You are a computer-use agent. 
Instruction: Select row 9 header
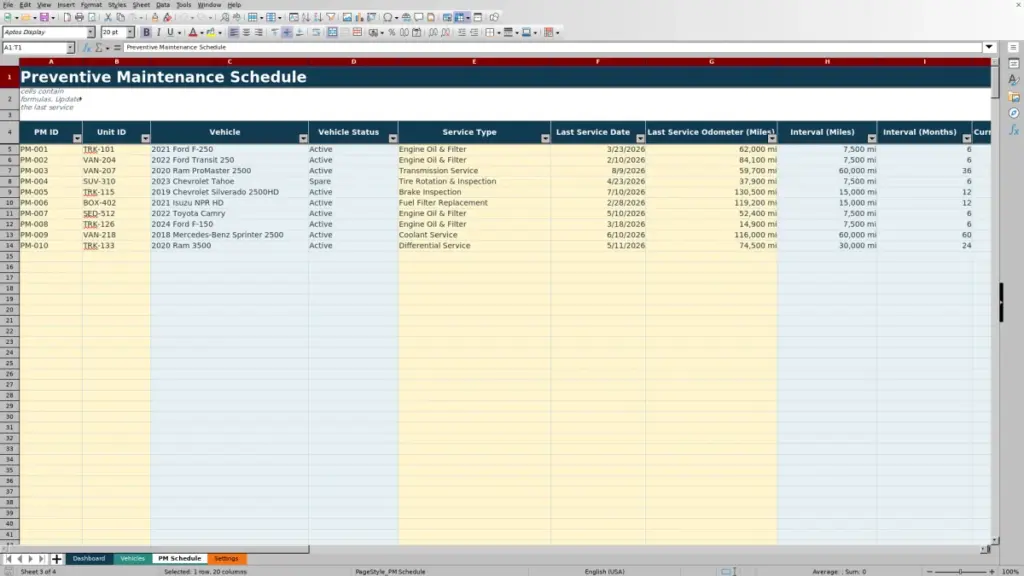(x=9, y=192)
